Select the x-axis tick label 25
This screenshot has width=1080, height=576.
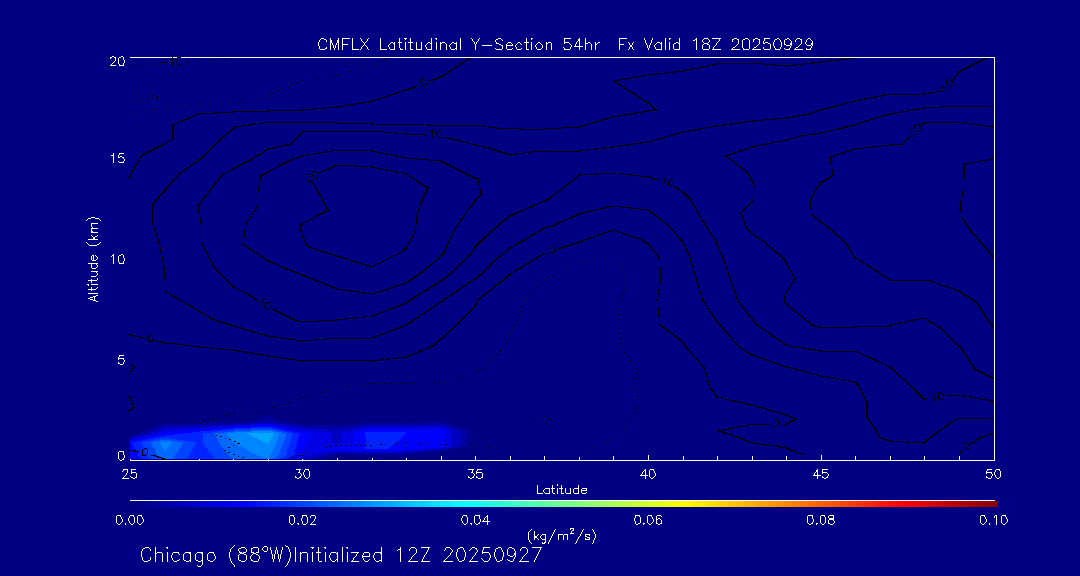129,475
